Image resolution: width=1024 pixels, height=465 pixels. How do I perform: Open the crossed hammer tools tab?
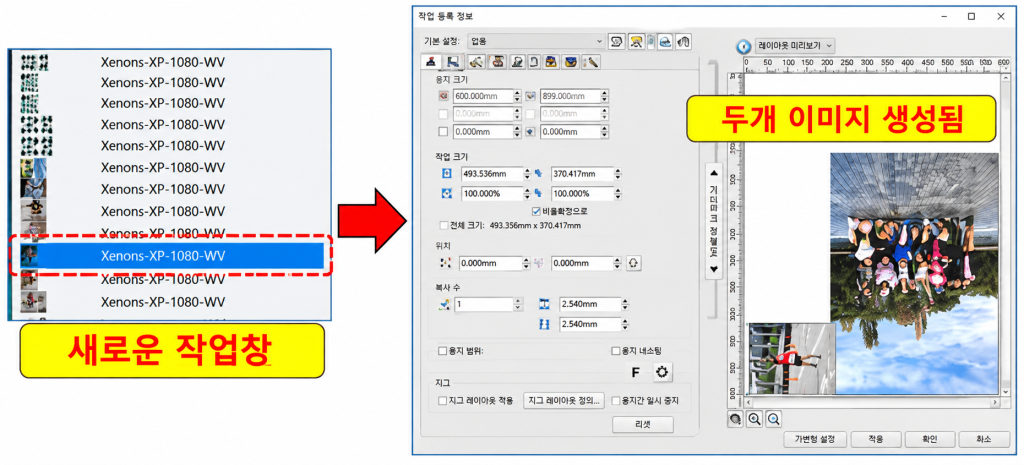point(477,62)
